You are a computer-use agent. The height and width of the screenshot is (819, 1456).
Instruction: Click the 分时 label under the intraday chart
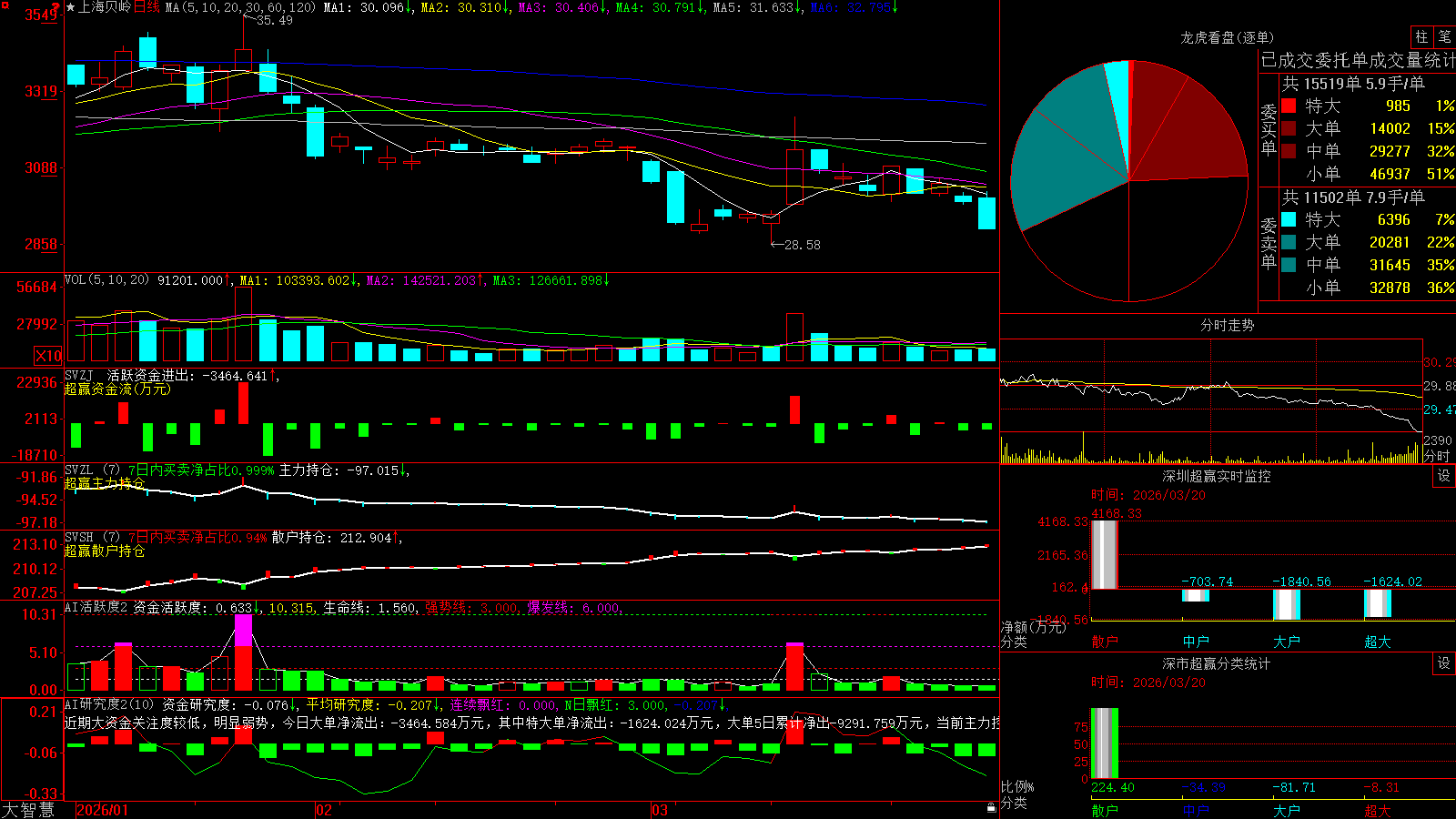tap(1437, 456)
